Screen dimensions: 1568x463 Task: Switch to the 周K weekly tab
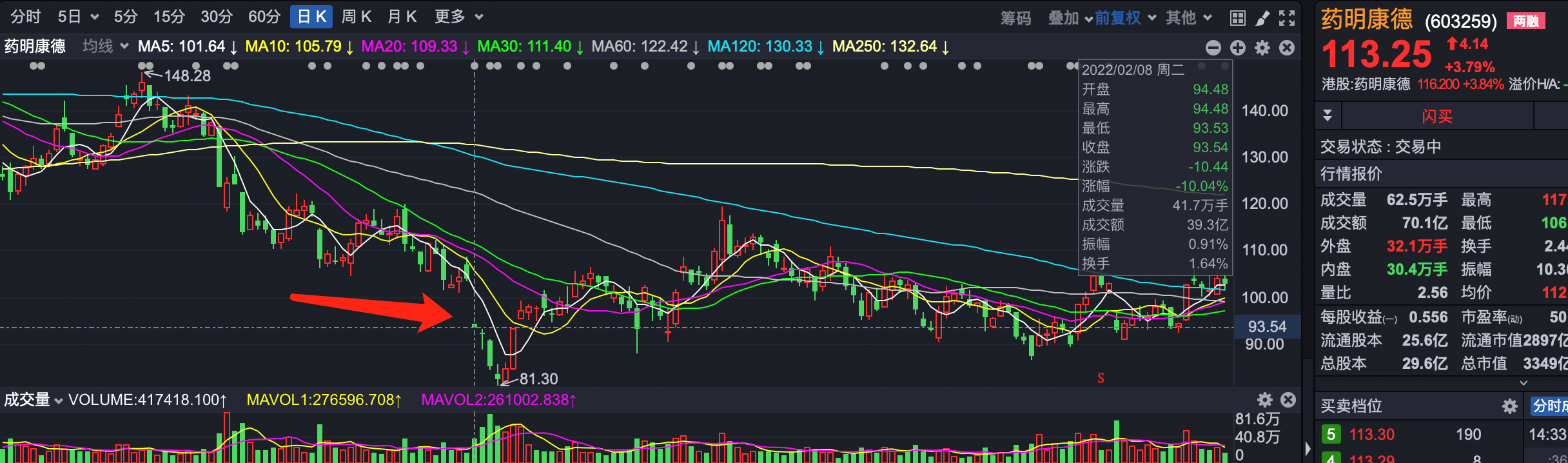pos(356,17)
